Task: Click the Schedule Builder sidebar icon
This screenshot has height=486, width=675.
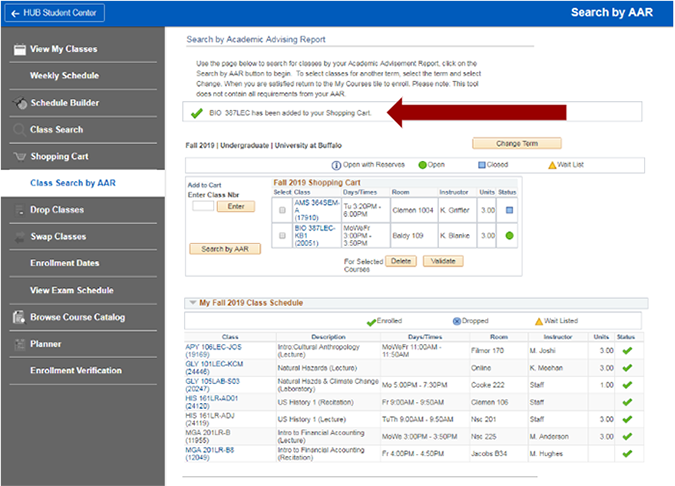Action: [x=19, y=103]
